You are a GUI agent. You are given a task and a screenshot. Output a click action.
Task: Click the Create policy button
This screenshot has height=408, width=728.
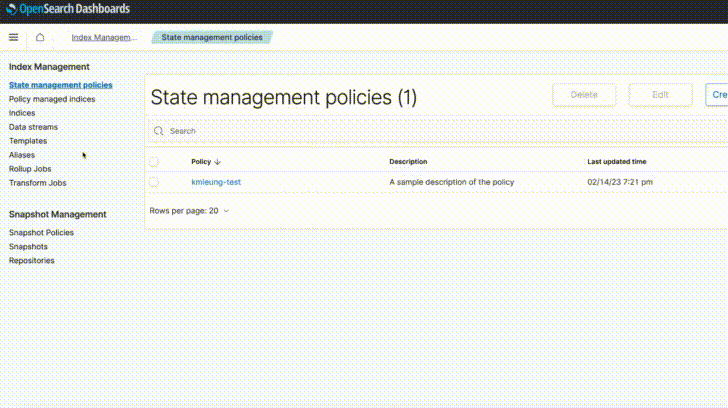pos(716,95)
